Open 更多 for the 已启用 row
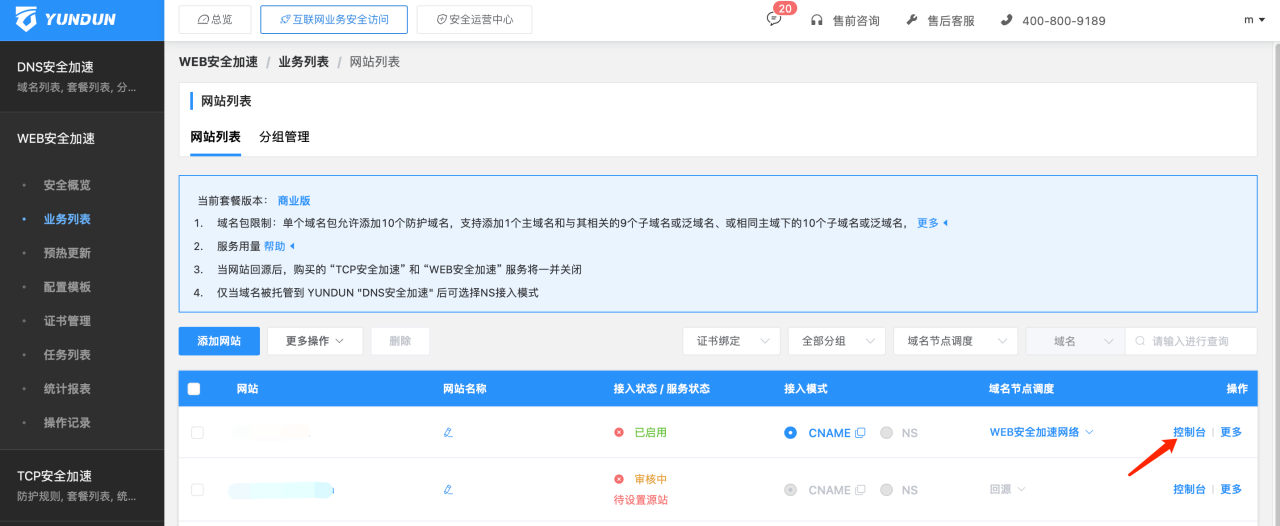 (1231, 432)
